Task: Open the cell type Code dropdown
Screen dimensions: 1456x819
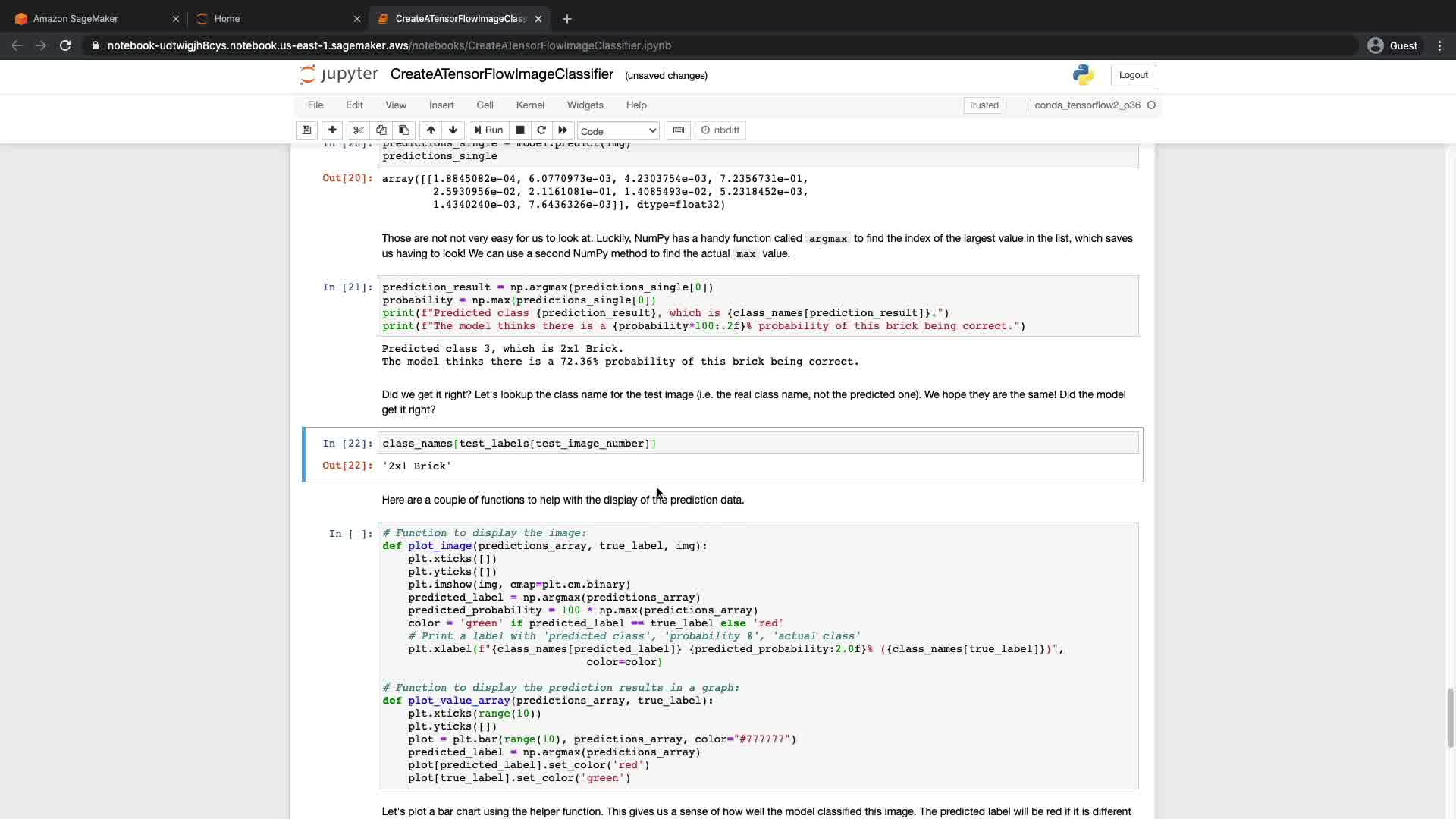Action: pos(618,131)
